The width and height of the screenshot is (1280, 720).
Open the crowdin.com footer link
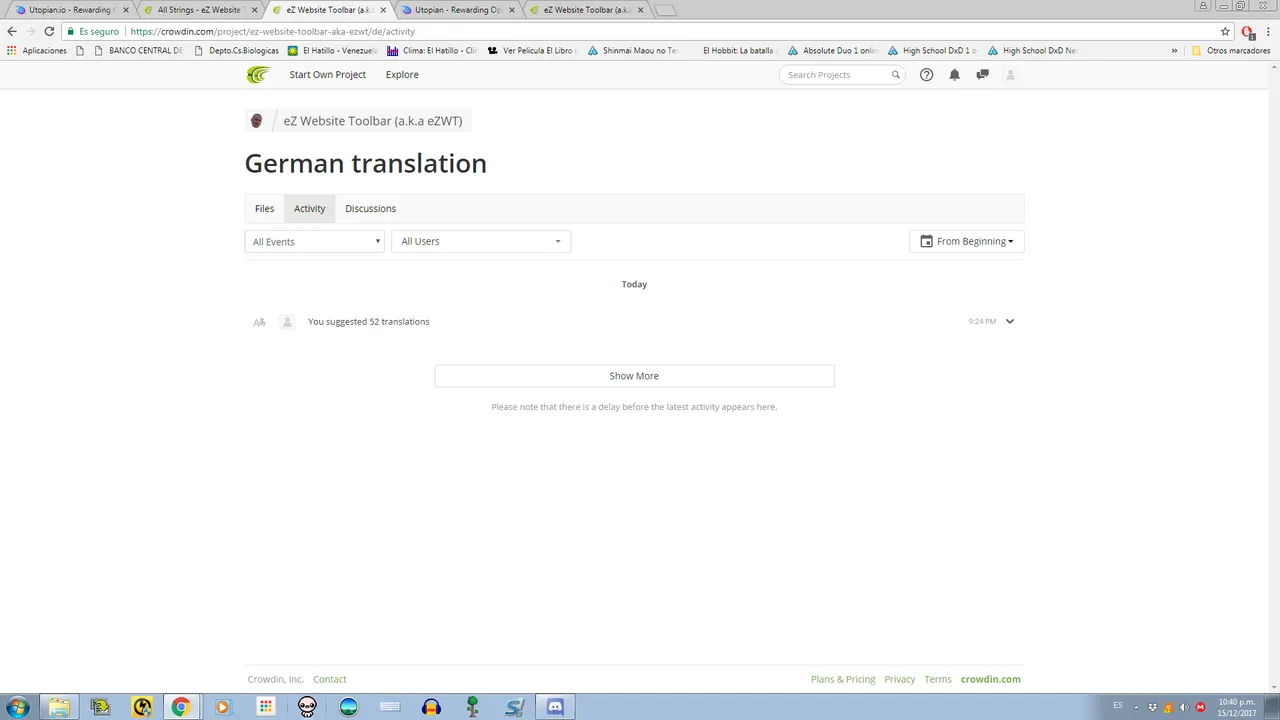tap(990, 679)
